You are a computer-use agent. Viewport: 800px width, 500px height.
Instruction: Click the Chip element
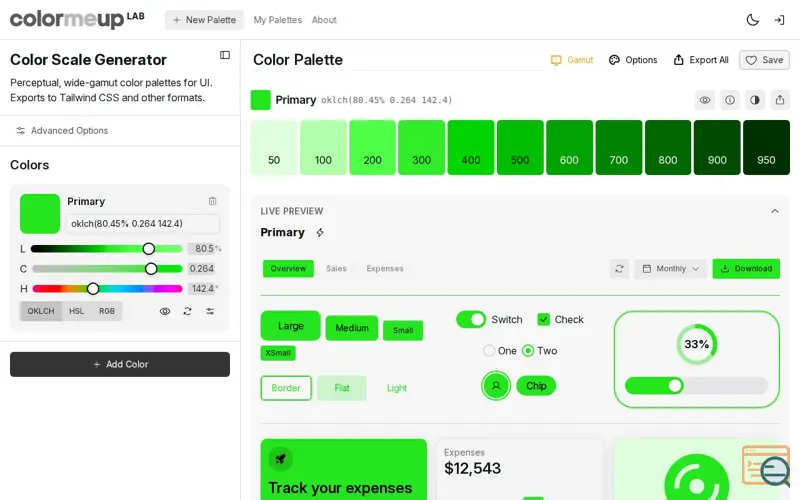(x=536, y=386)
